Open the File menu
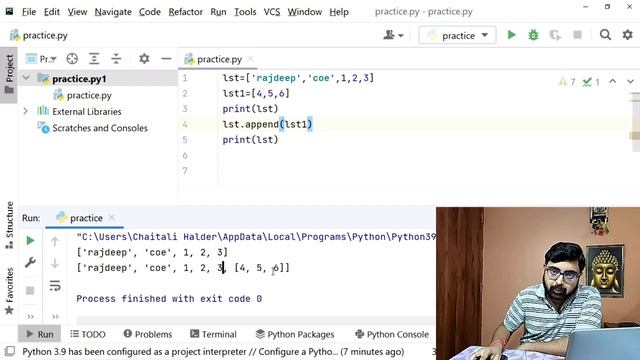The height and width of the screenshot is (360, 640). pos(29,12)
